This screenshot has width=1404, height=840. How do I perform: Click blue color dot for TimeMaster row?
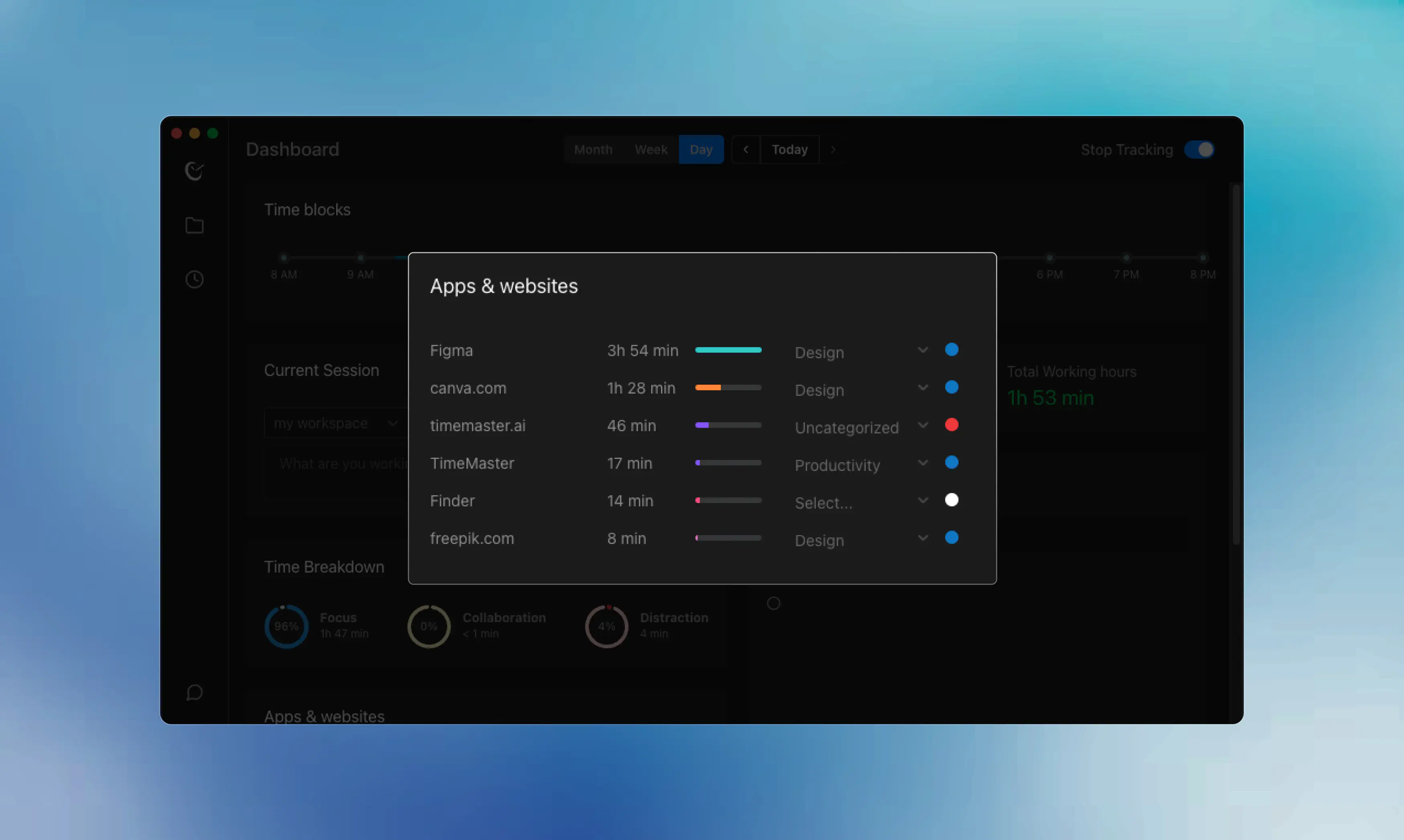click(x=951, y=463)
